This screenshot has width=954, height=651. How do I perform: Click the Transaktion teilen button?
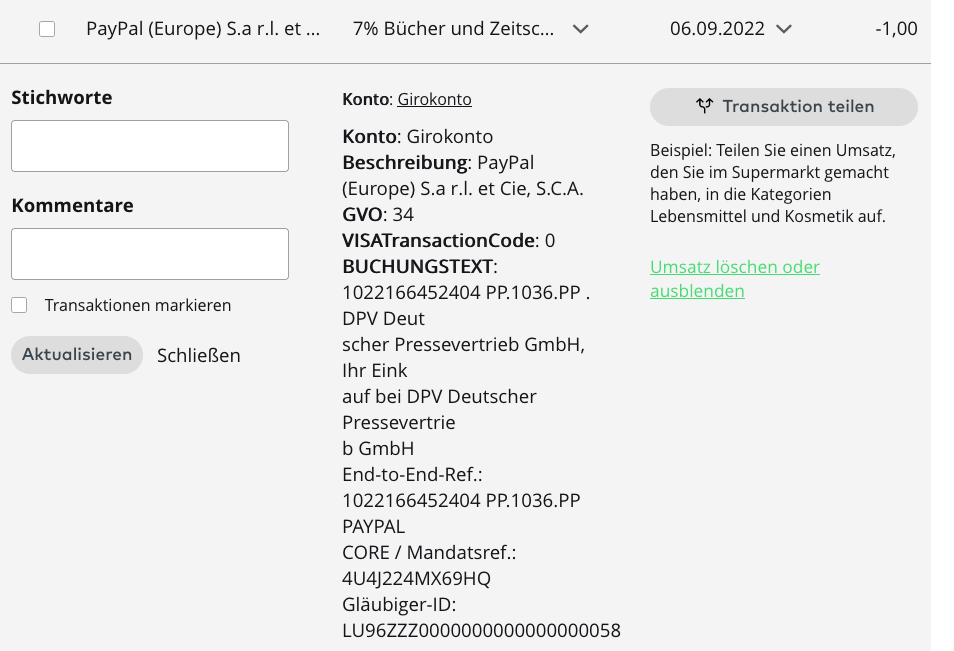(x=783, y=106)
